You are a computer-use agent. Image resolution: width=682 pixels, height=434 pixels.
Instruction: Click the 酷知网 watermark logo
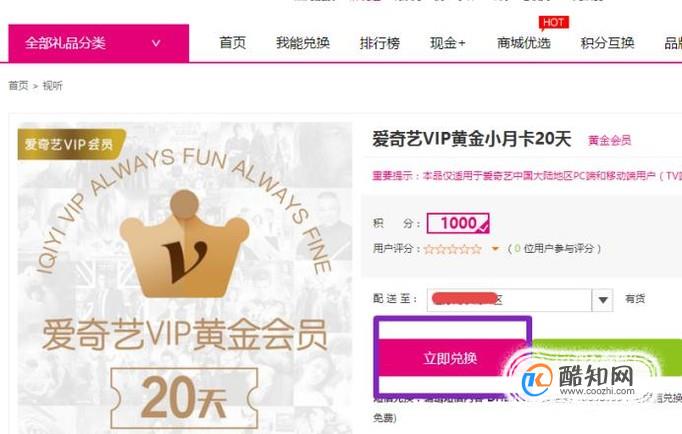coord(578,380)
